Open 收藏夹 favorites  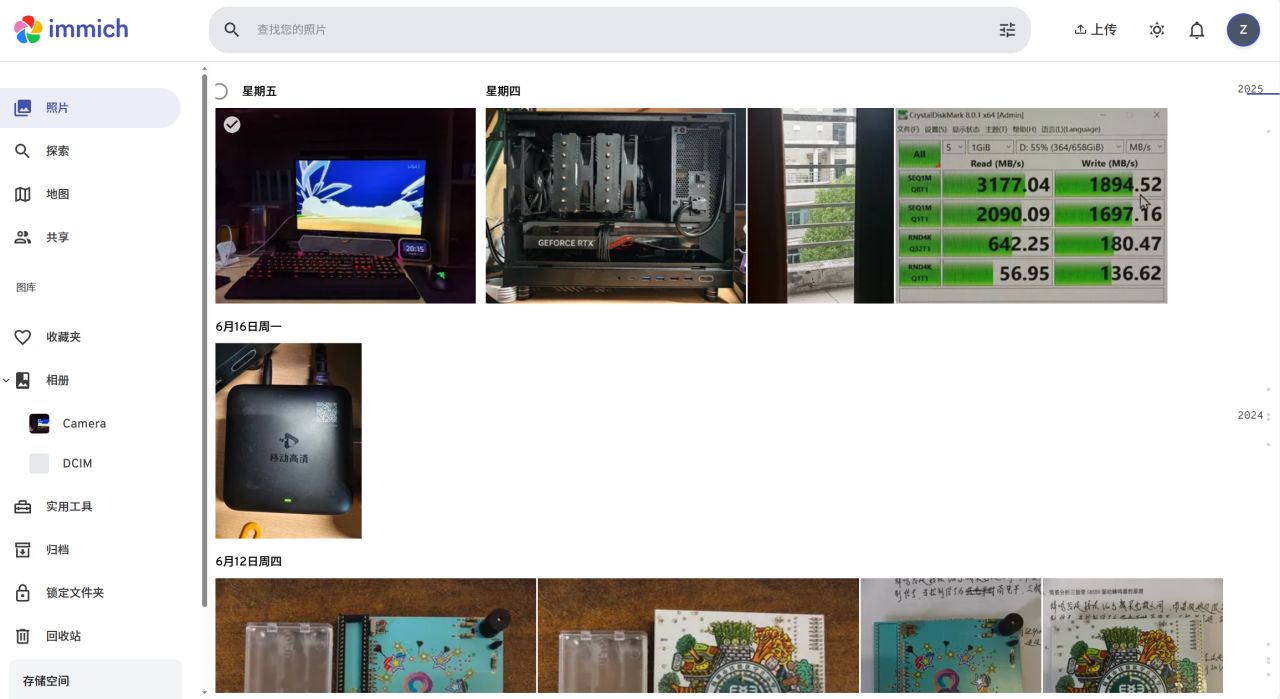pos(90,337)
